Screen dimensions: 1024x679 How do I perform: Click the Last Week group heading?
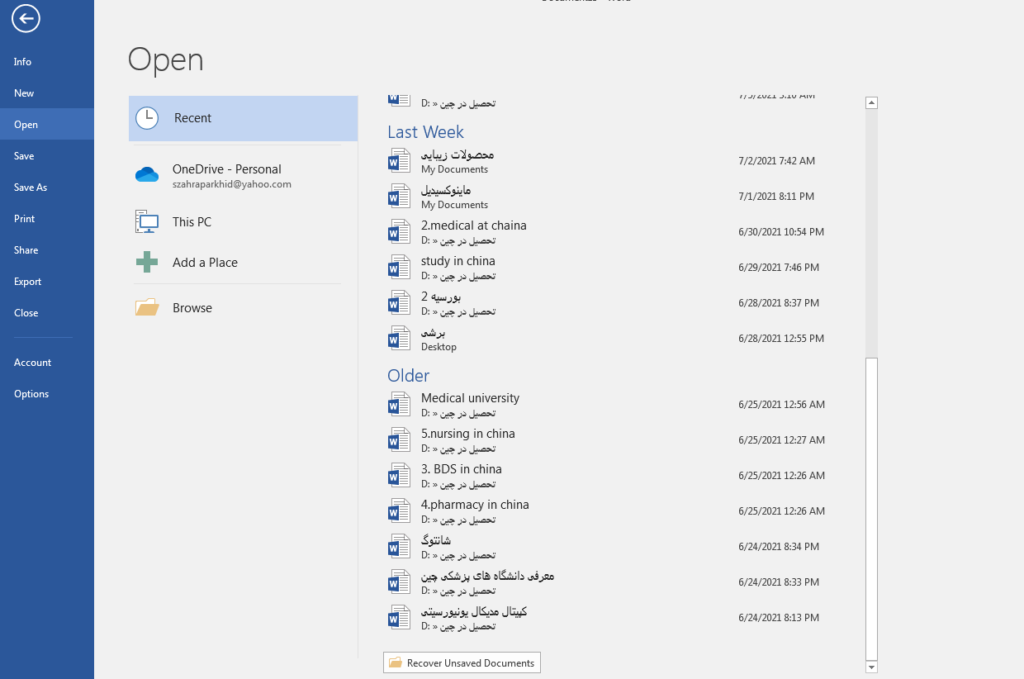425,132
